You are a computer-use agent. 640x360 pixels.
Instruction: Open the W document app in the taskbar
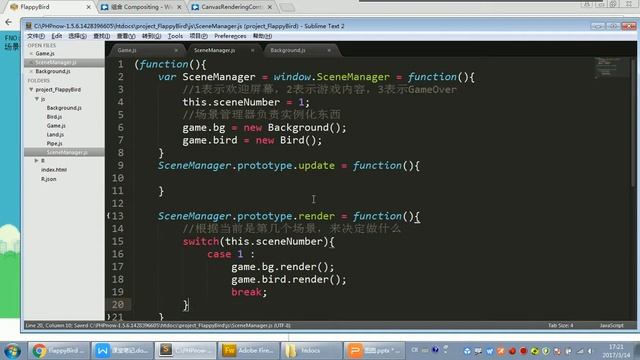[121, 351]
